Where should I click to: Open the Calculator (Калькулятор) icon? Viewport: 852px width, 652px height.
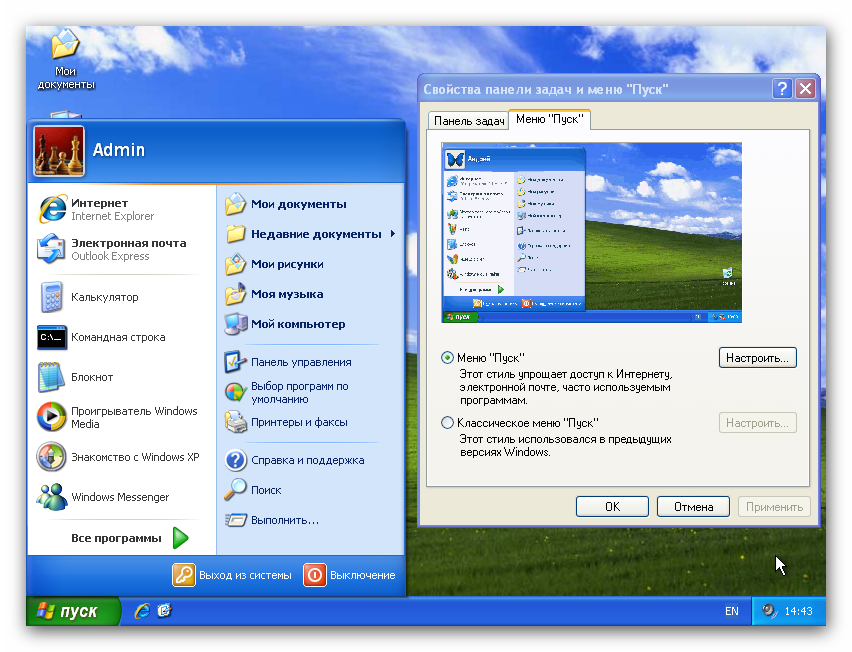pyautogui.click(x=52, y=297)
